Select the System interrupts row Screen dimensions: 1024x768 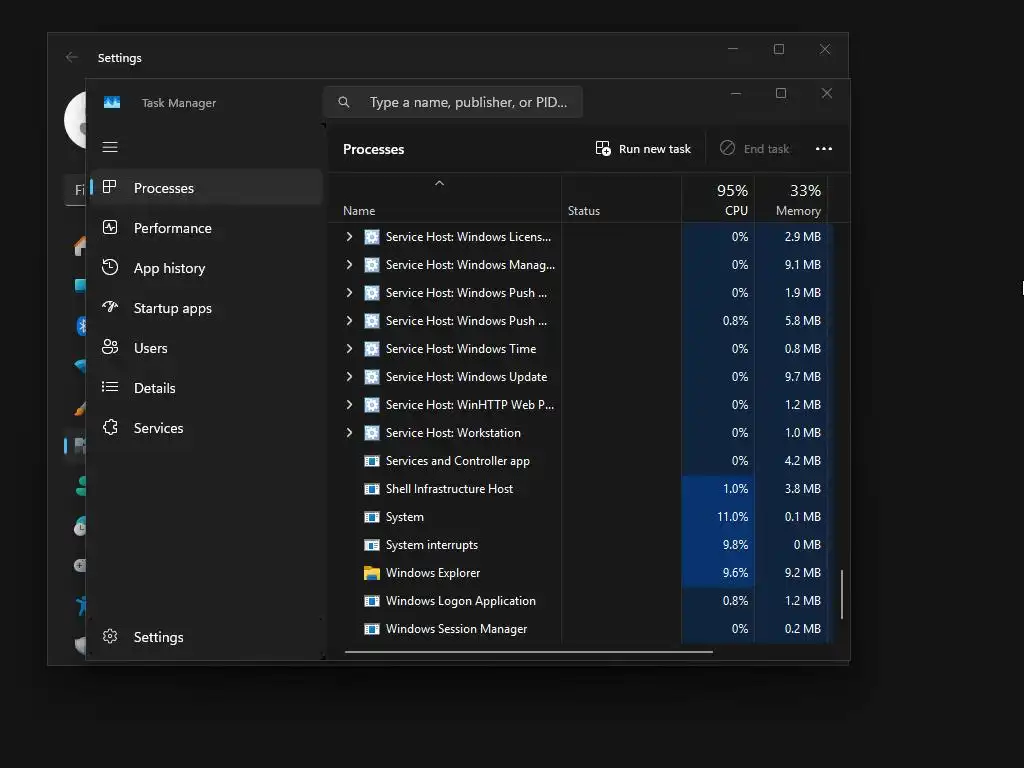coord(579,545)
